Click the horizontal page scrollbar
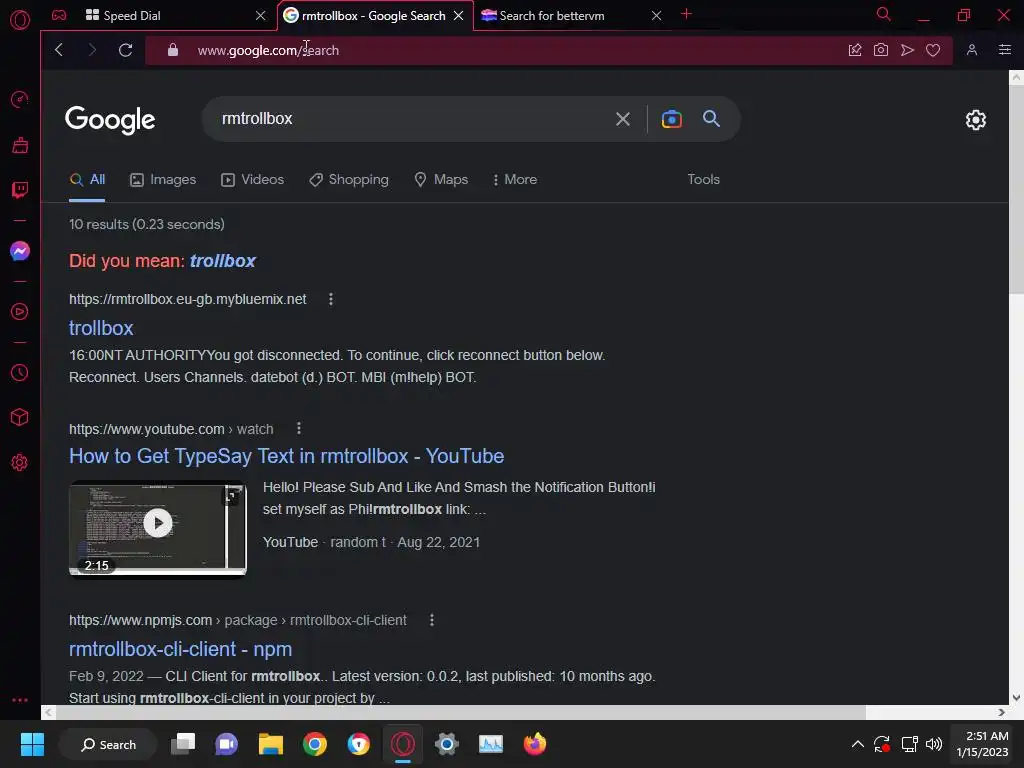This screenshot has height=768, width=1024. (x=460, y=712)
